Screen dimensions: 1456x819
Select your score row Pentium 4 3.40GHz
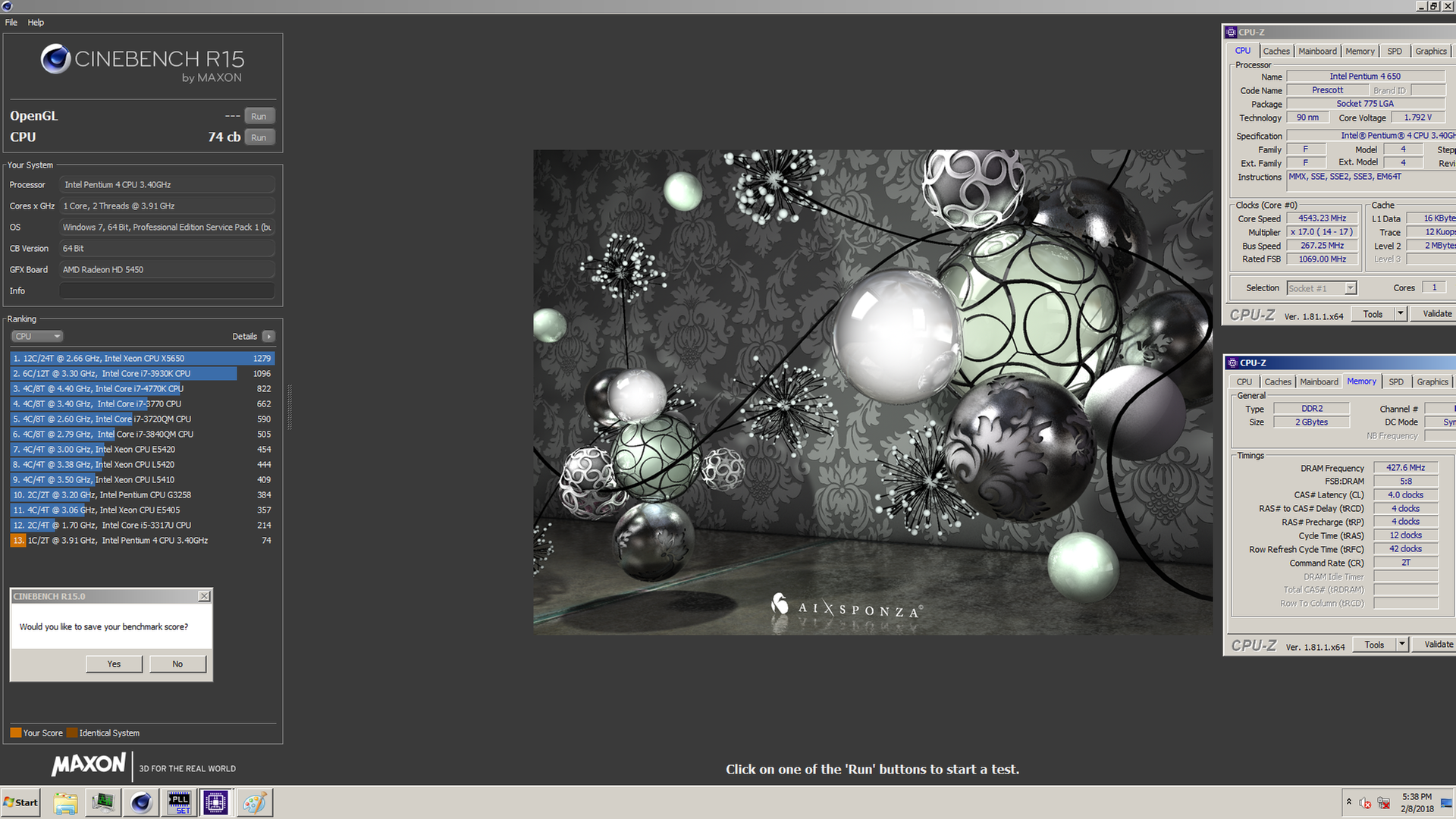pyautogui.click(x=143, y=540)
